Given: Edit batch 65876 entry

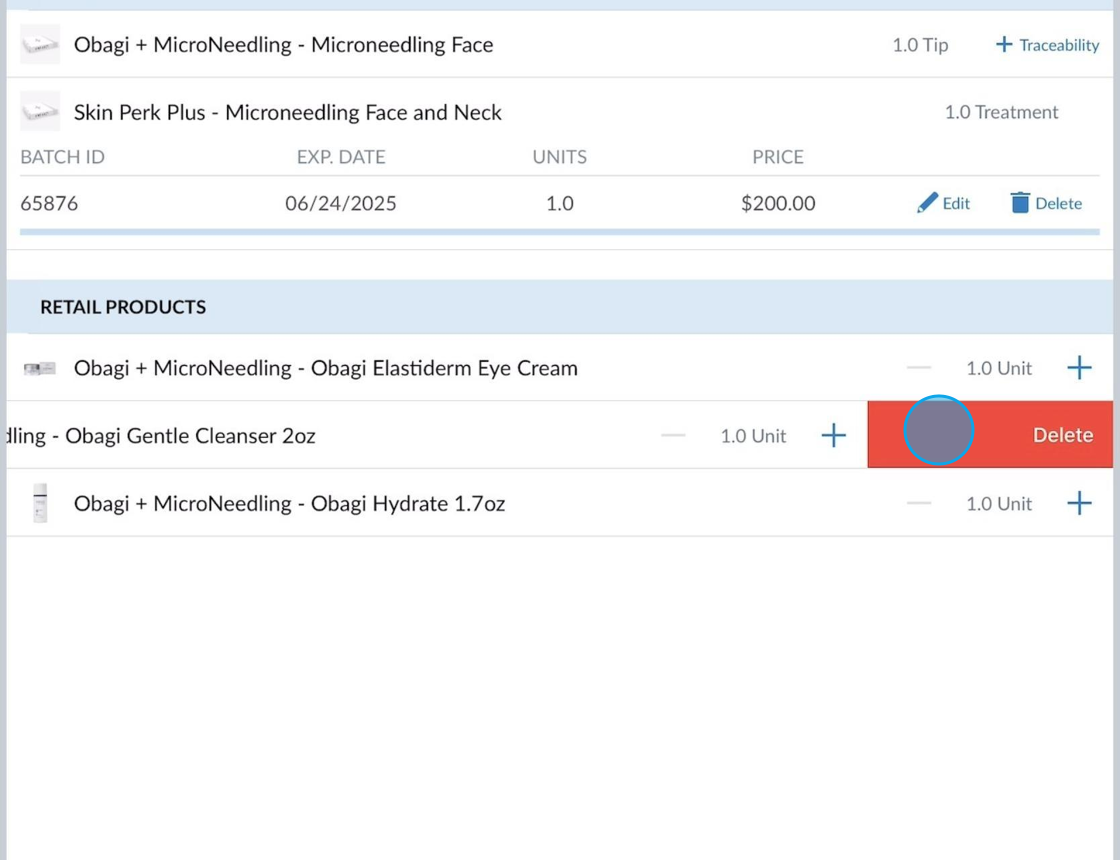Looking at the screenshot, I should coord(944,203).
